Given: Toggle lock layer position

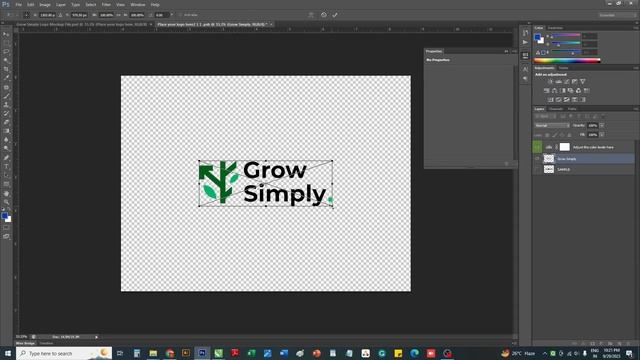Looking at the screenshot, I should click(x=562, y=135).
